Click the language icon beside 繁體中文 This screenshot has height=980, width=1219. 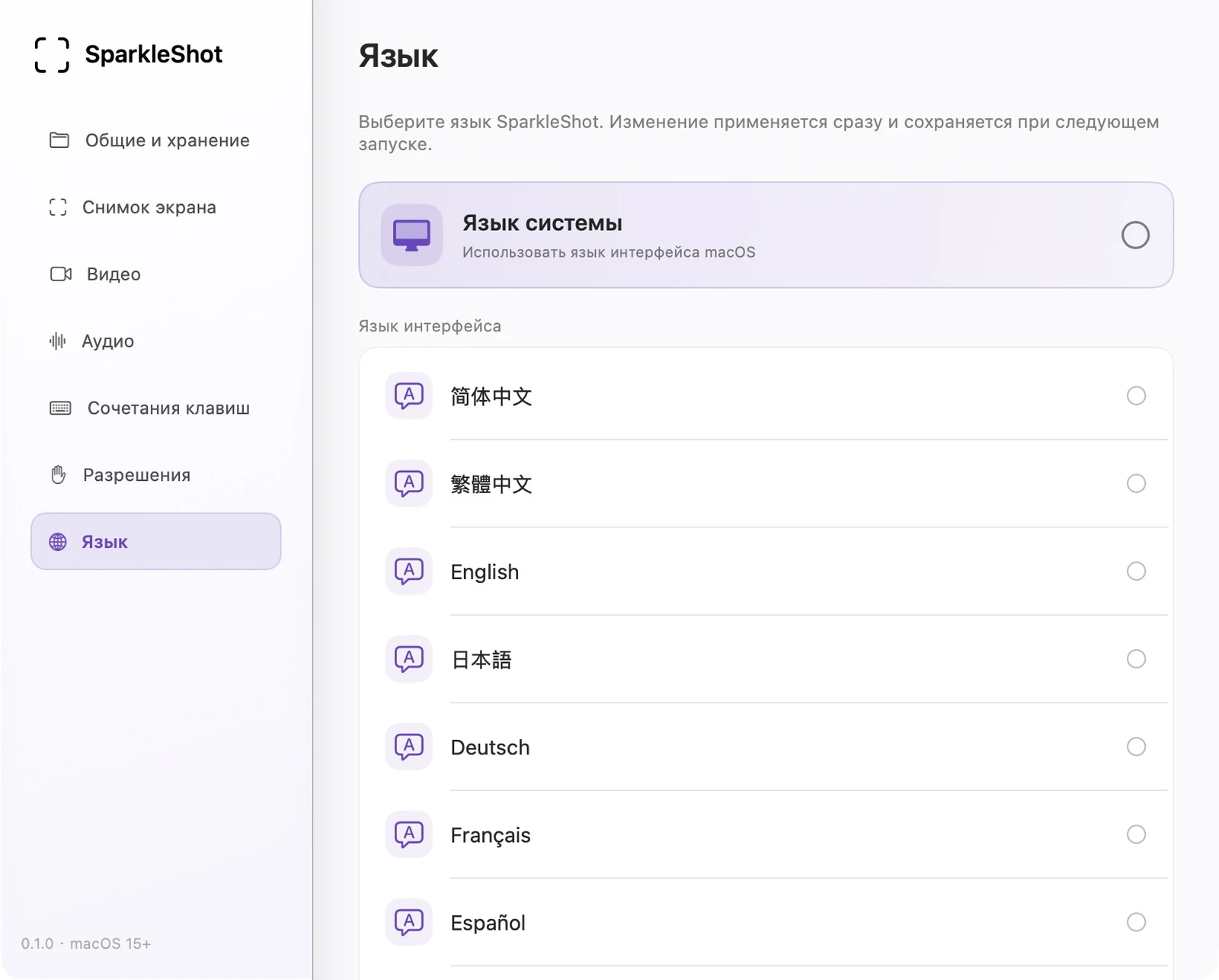click(409, 483)
